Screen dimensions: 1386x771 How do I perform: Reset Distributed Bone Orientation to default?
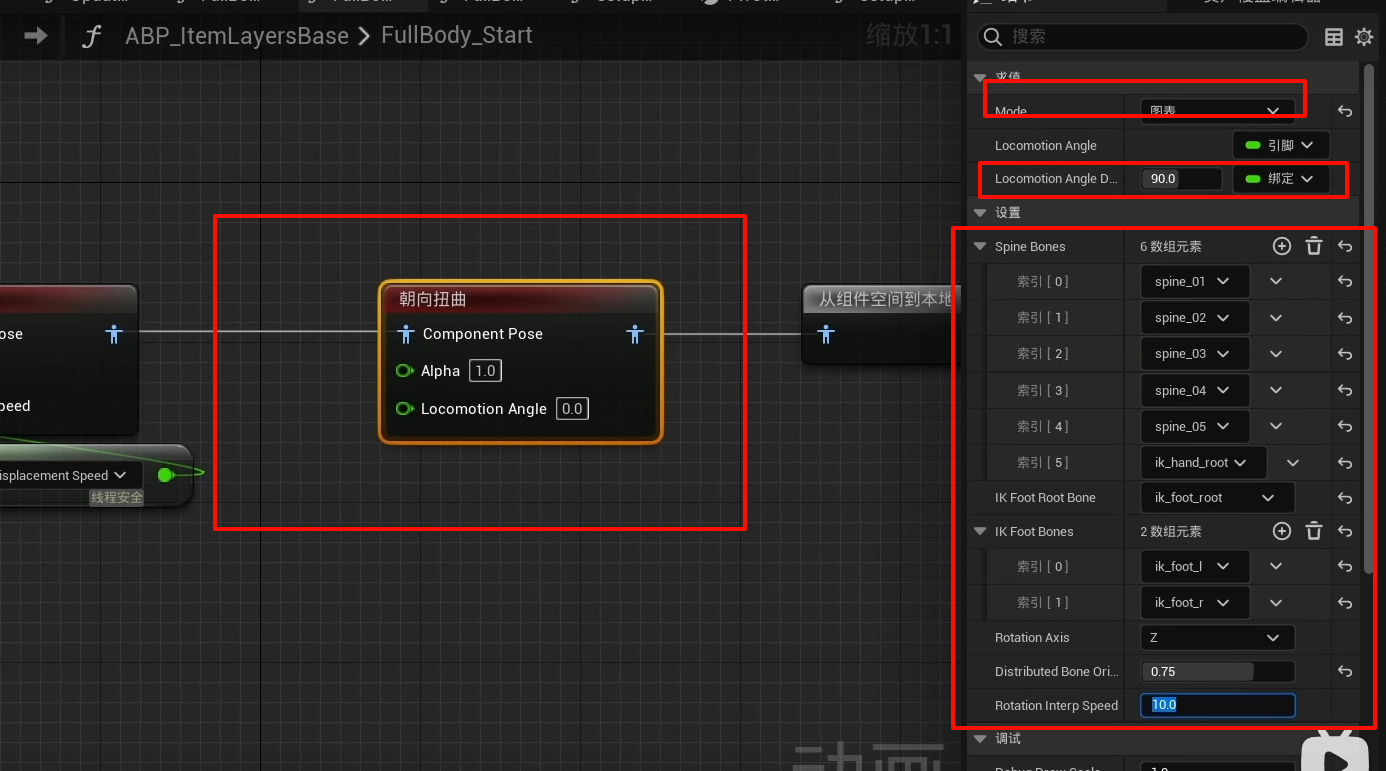1345,672
